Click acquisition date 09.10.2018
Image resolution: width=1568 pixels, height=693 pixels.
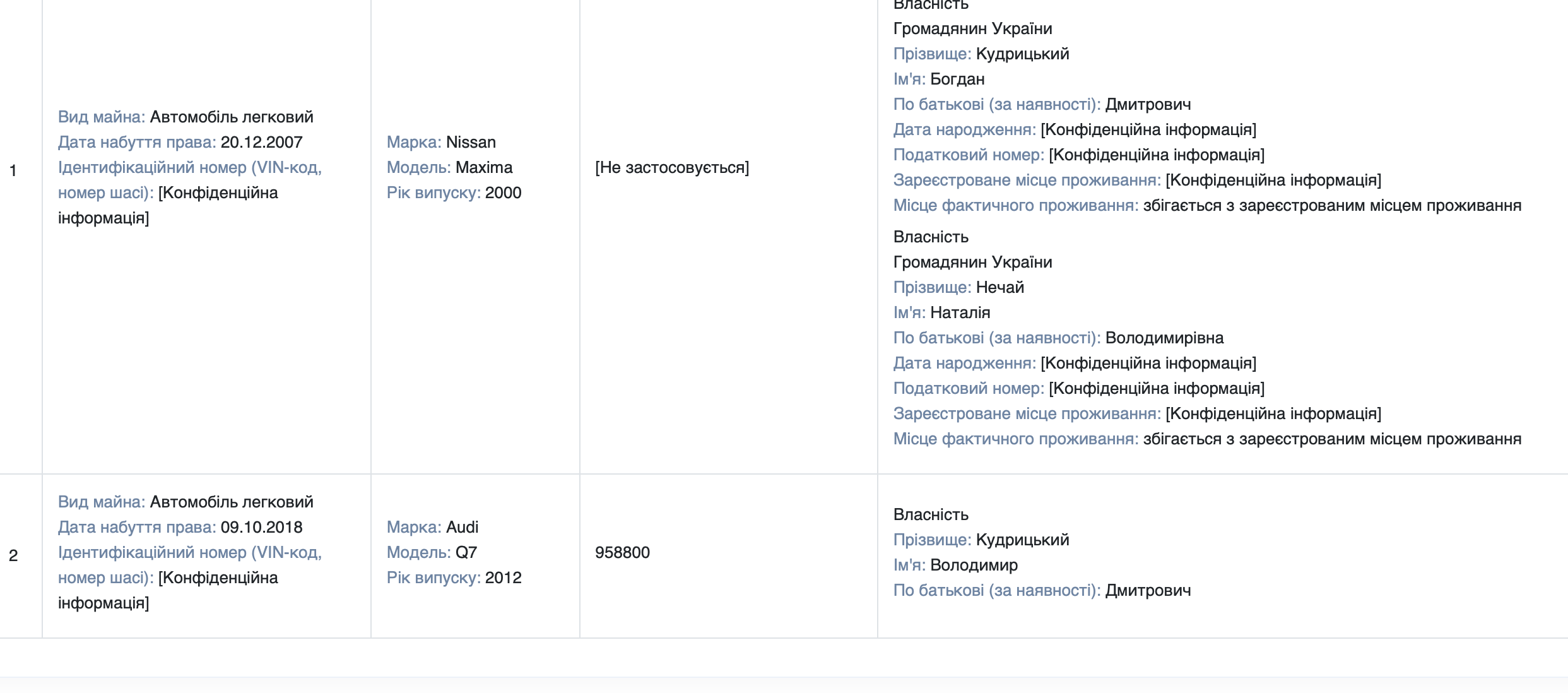pyautogui.click(x=261, y=527)
